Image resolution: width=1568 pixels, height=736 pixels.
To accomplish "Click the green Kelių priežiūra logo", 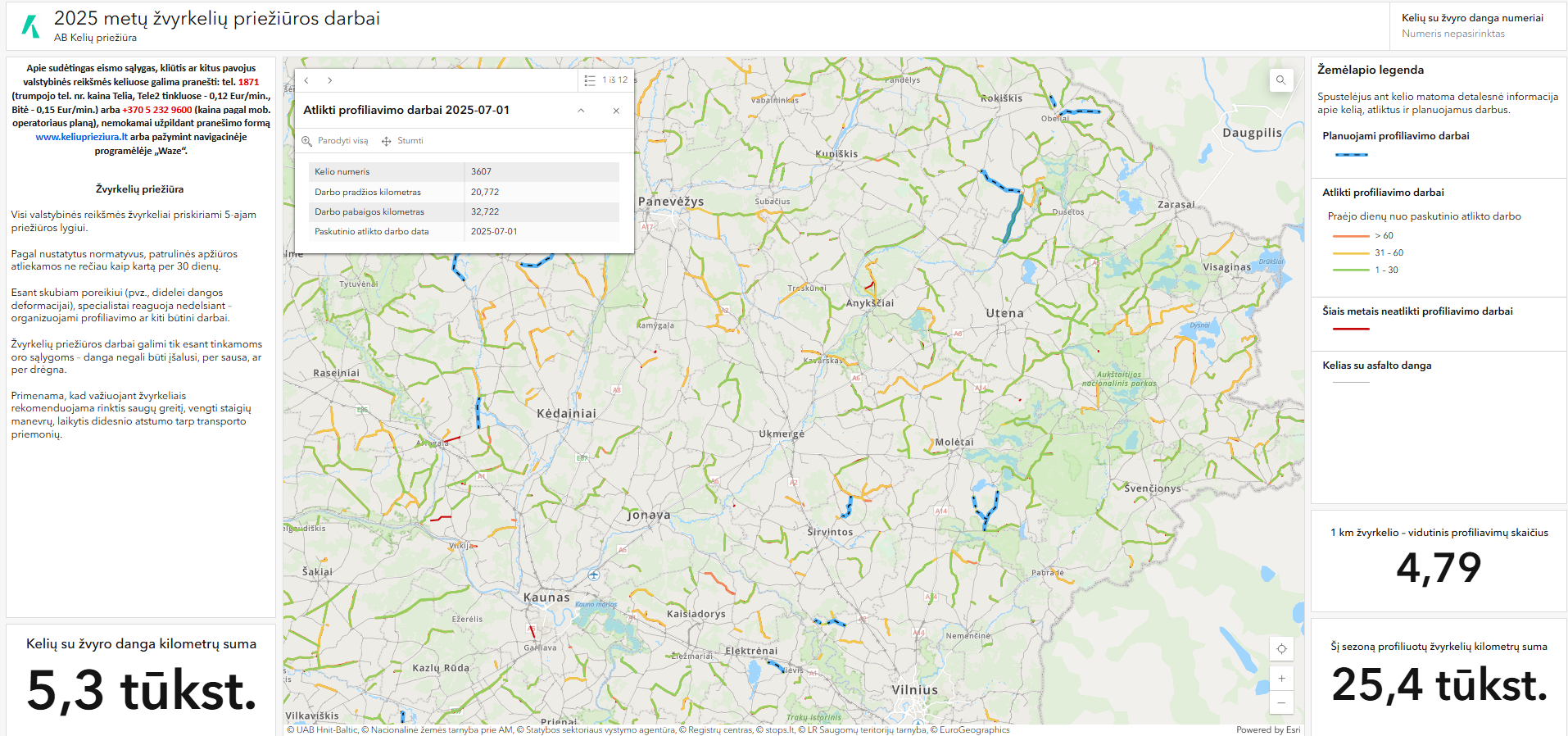I will pyautogui.click(x=30, y=26).
